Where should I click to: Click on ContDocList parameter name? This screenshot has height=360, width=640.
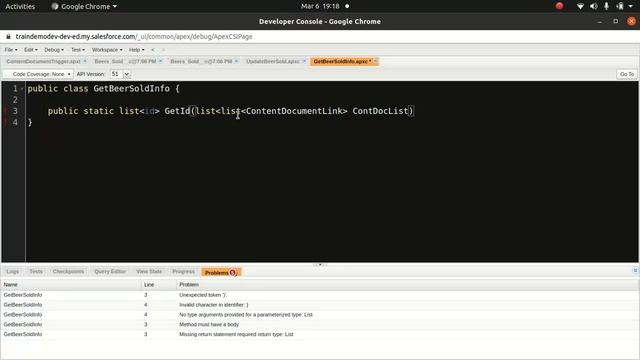tap(380, 111)
